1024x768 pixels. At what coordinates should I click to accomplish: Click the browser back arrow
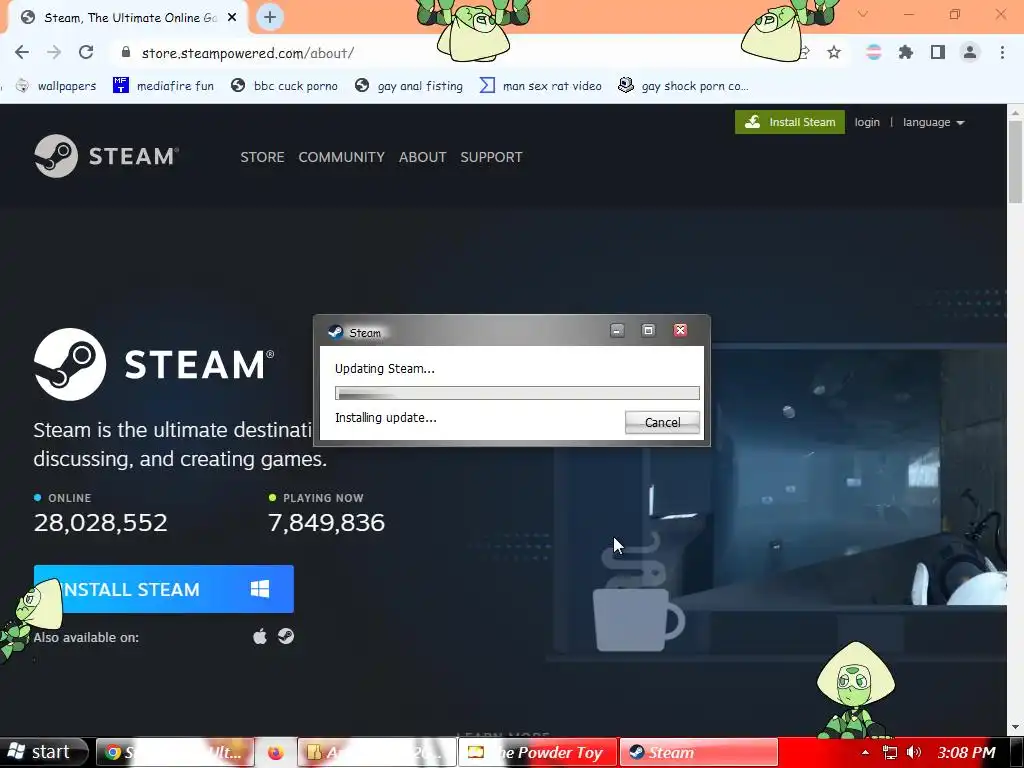[22, 52]
